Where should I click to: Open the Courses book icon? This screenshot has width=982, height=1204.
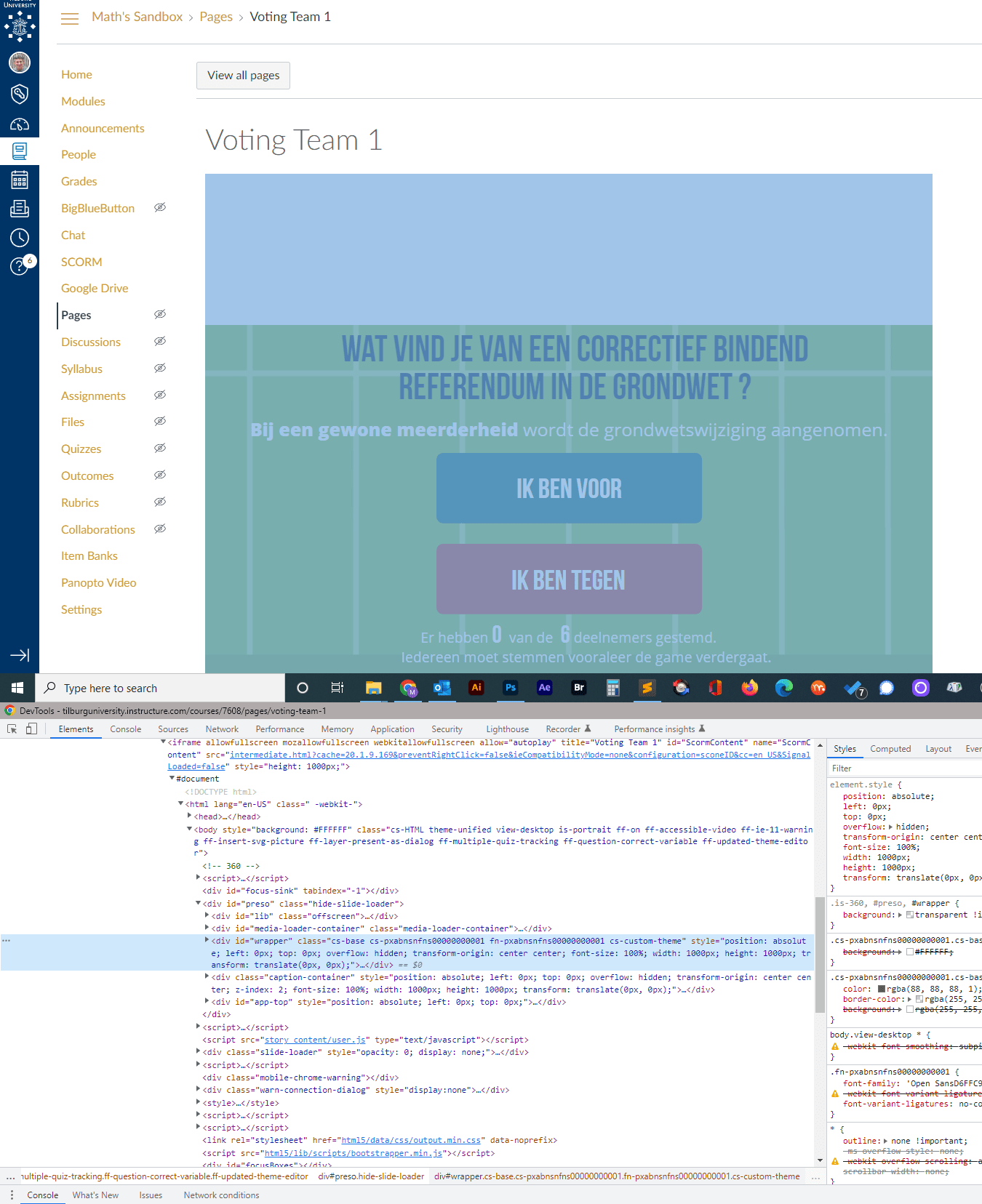(x=20, y=151)
